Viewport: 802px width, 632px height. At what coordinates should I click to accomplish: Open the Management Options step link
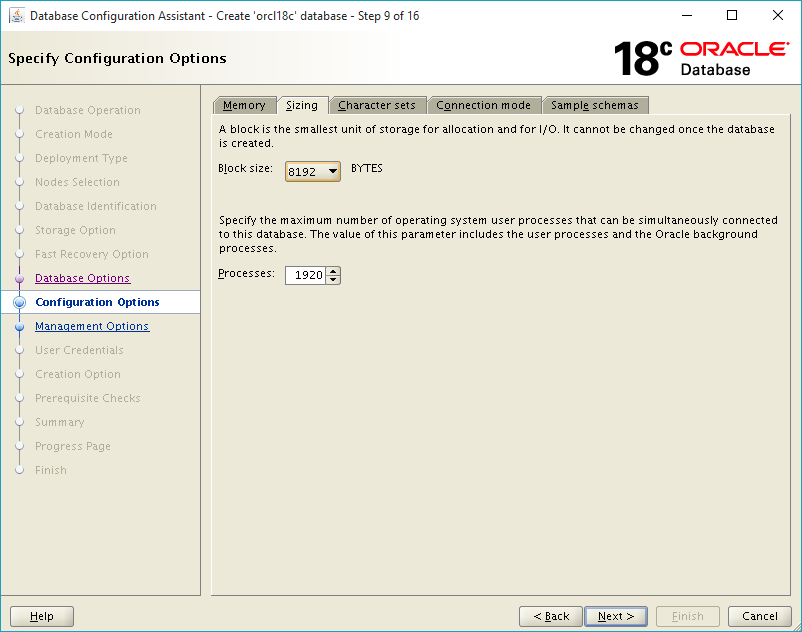point(92,326)
